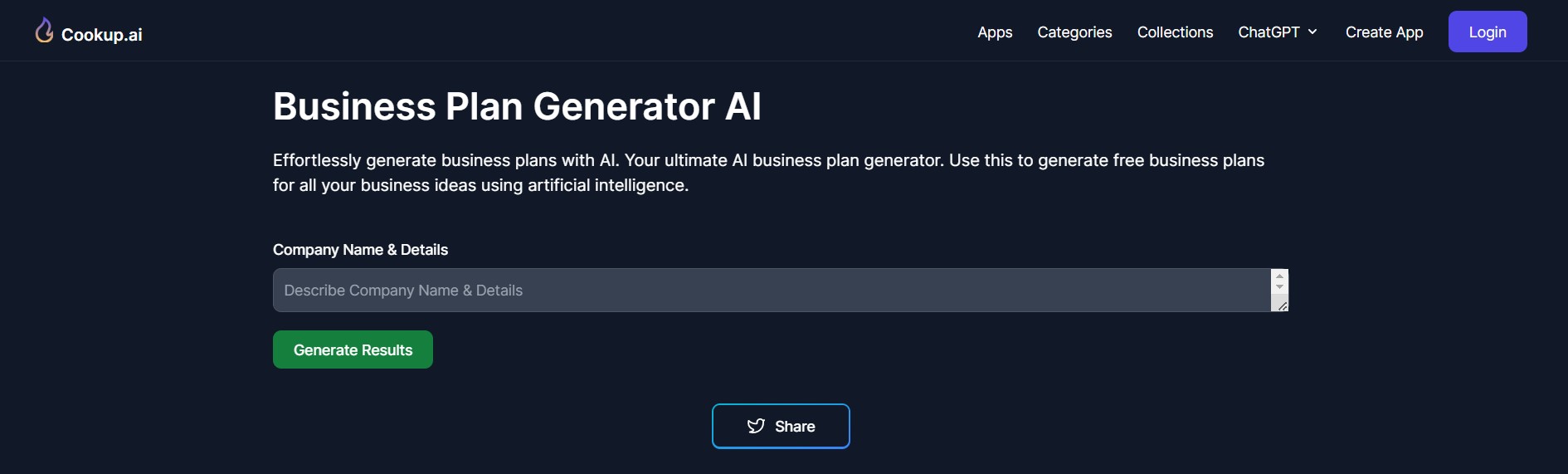Focus the Describe Company Name & Details field
Viewport: 1568px width, 474px height.
(x=772, y=291)
